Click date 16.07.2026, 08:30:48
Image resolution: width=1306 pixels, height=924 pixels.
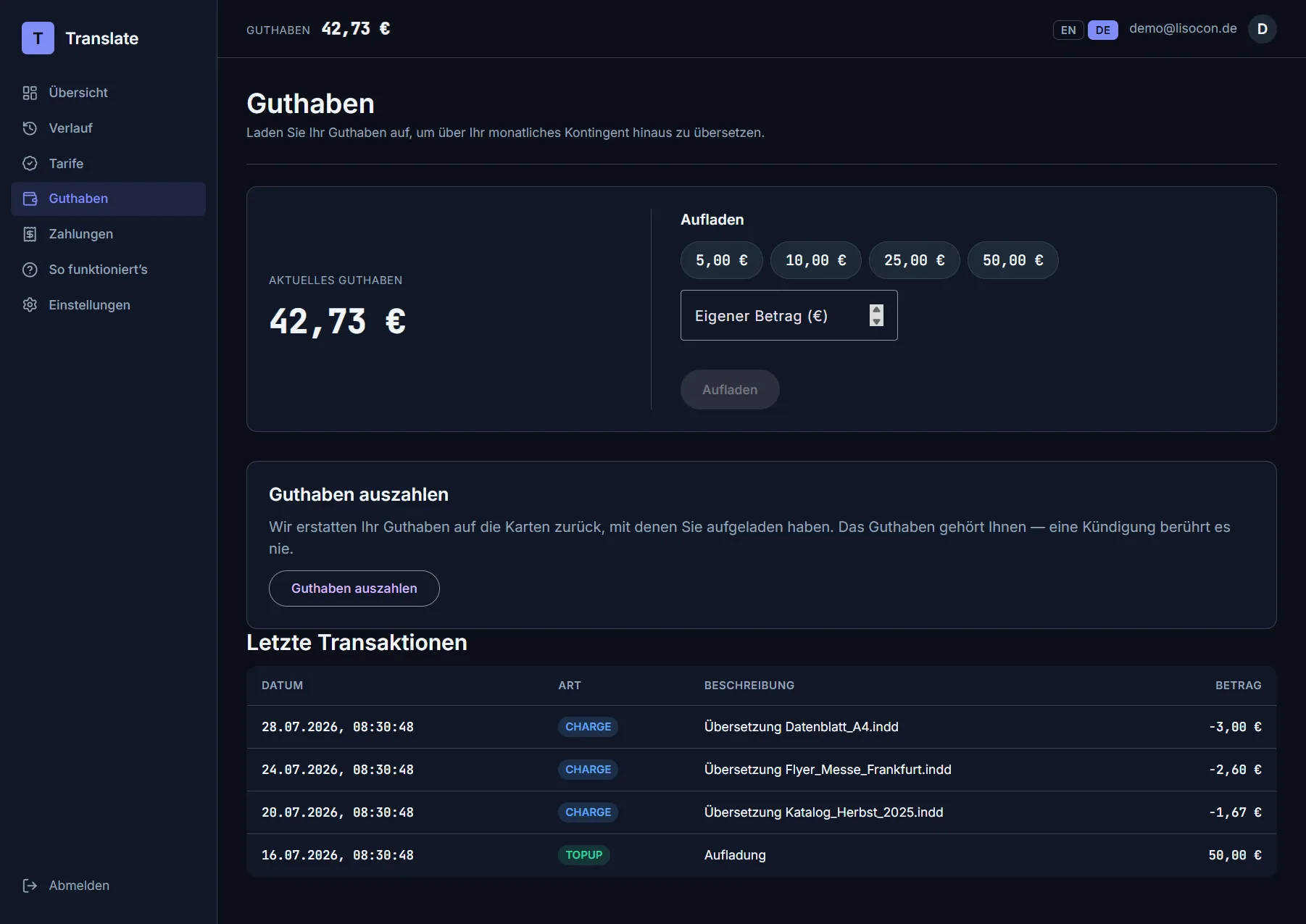338,855
